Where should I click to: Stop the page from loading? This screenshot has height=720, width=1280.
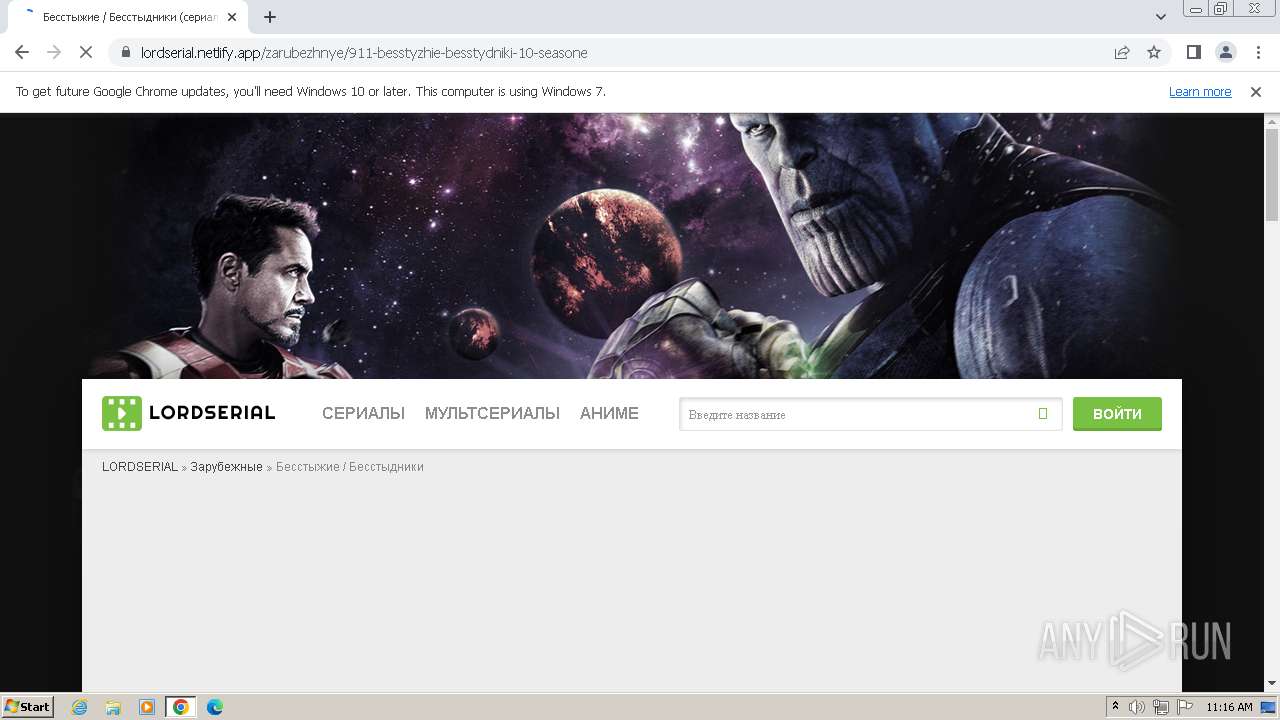86,52
